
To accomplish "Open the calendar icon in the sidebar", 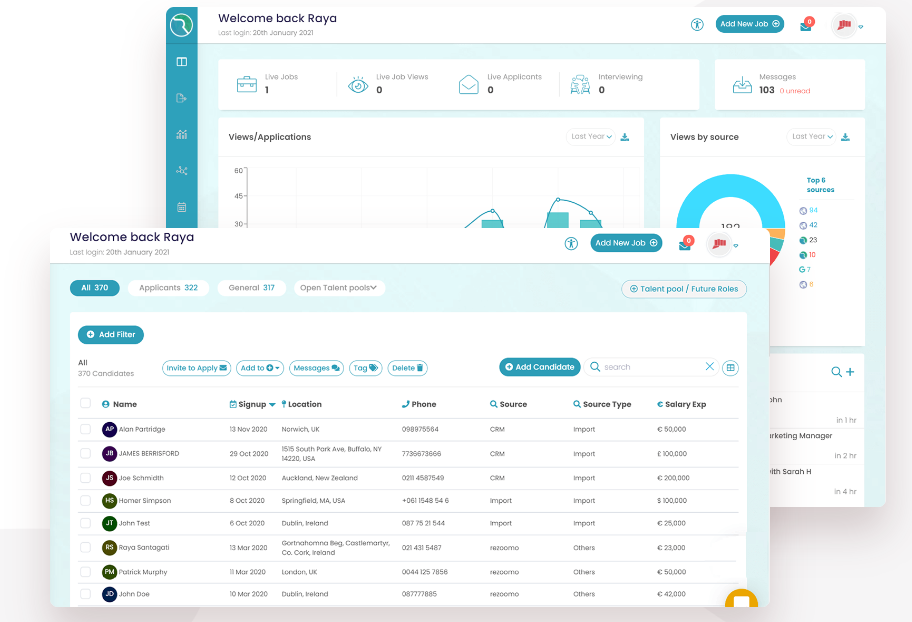I will coord(181,206).
